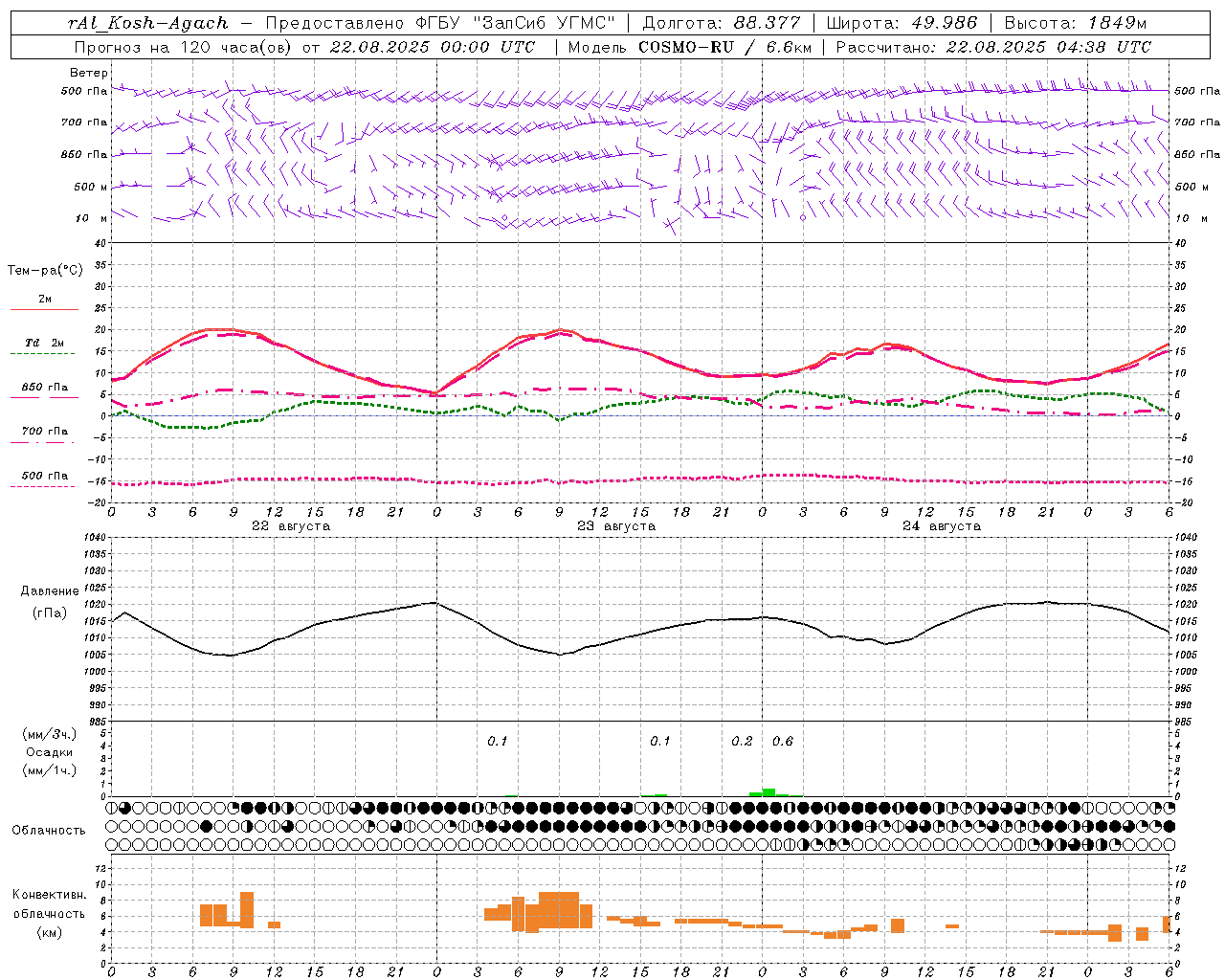Click the "Облачность" cloudiness label

pyautogui.click(x=49, y=831)
